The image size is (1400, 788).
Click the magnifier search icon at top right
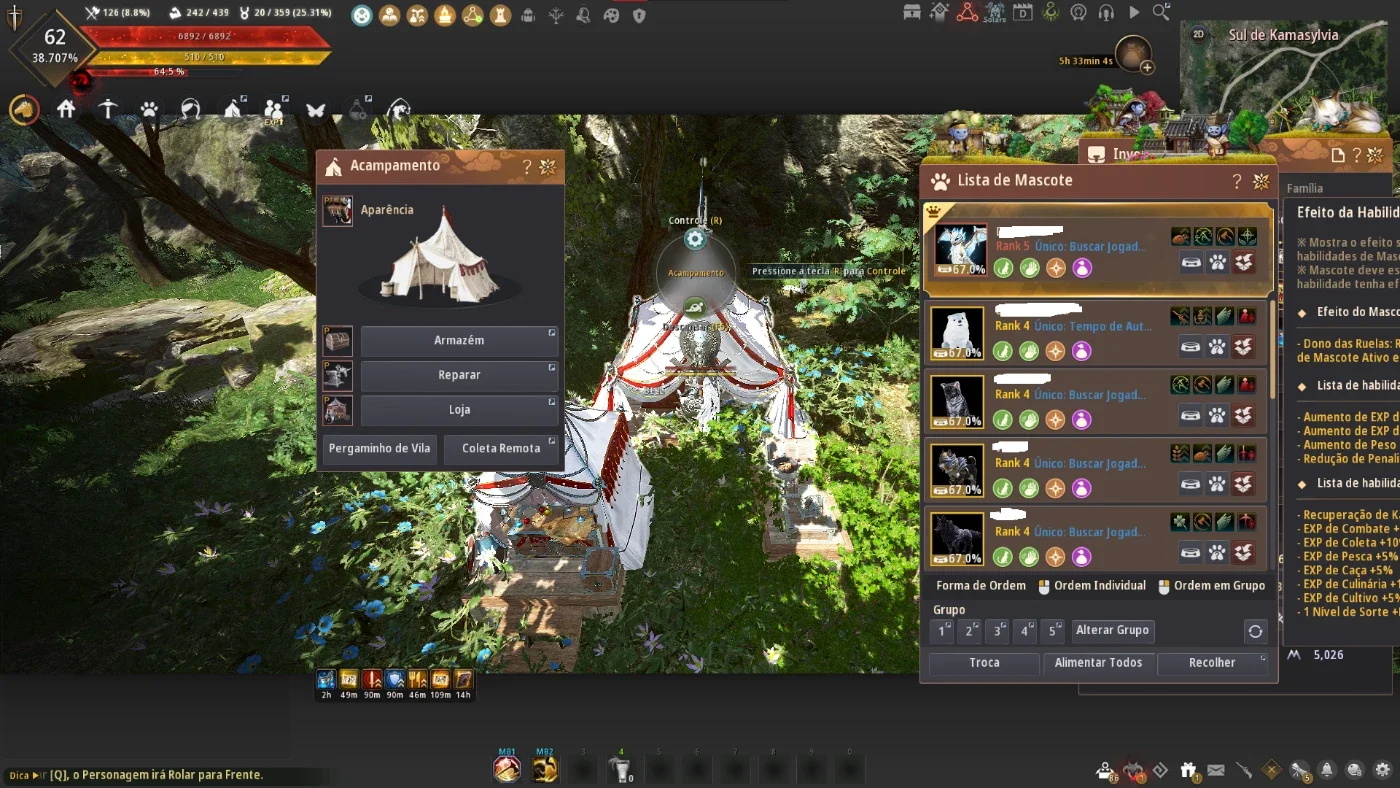[x=1161, y=12]
